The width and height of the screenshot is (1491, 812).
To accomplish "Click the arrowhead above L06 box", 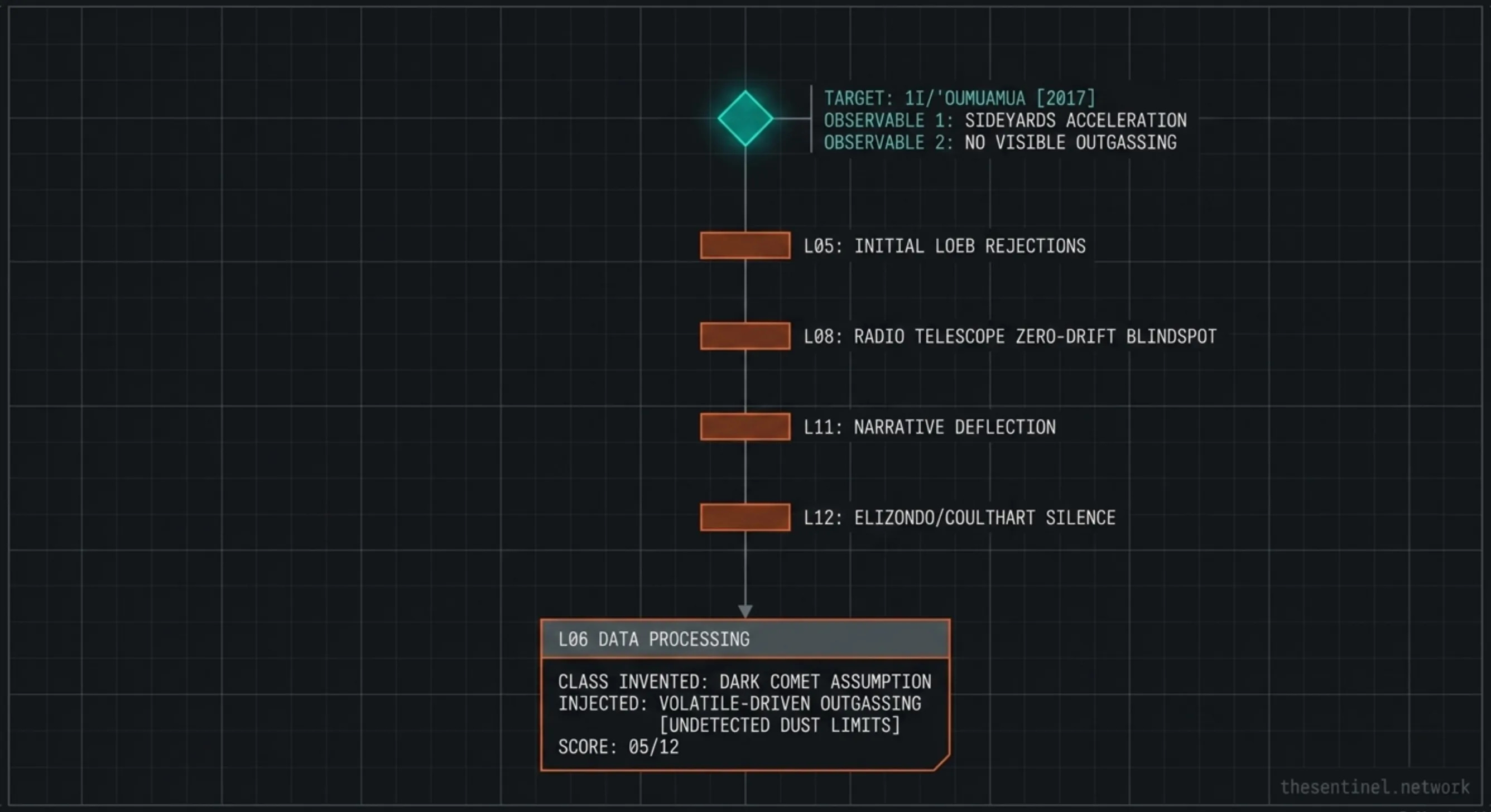I will [745, 611].
